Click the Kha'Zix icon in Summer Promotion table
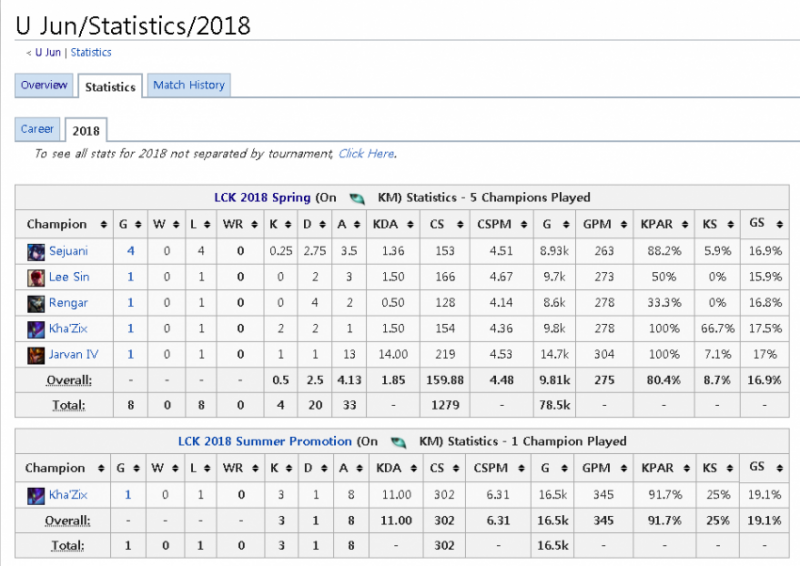 tap(36, 494)
